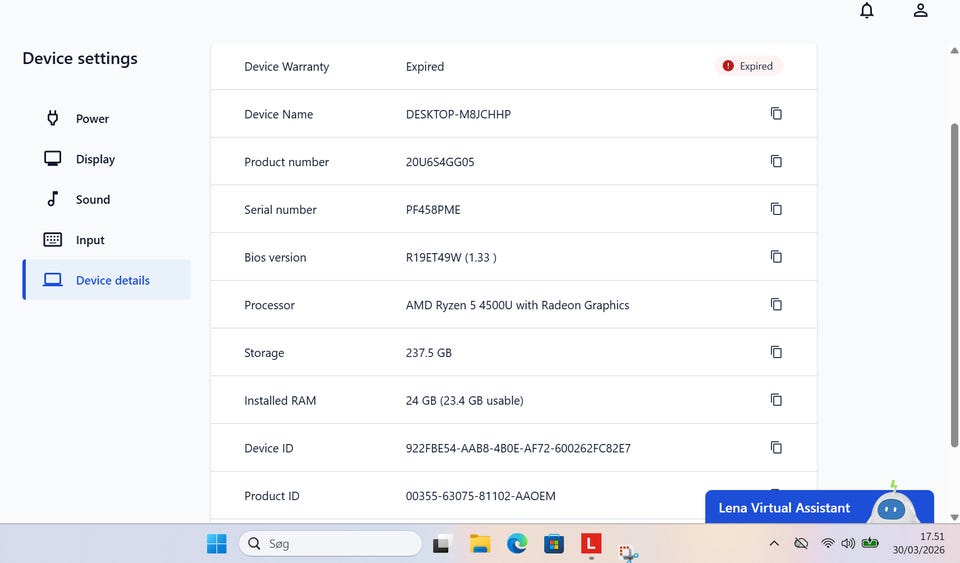Image resolution: width=960 pixels, height=563 pixels.
Task: Copy the Device ID
Action: click(776, 448)
